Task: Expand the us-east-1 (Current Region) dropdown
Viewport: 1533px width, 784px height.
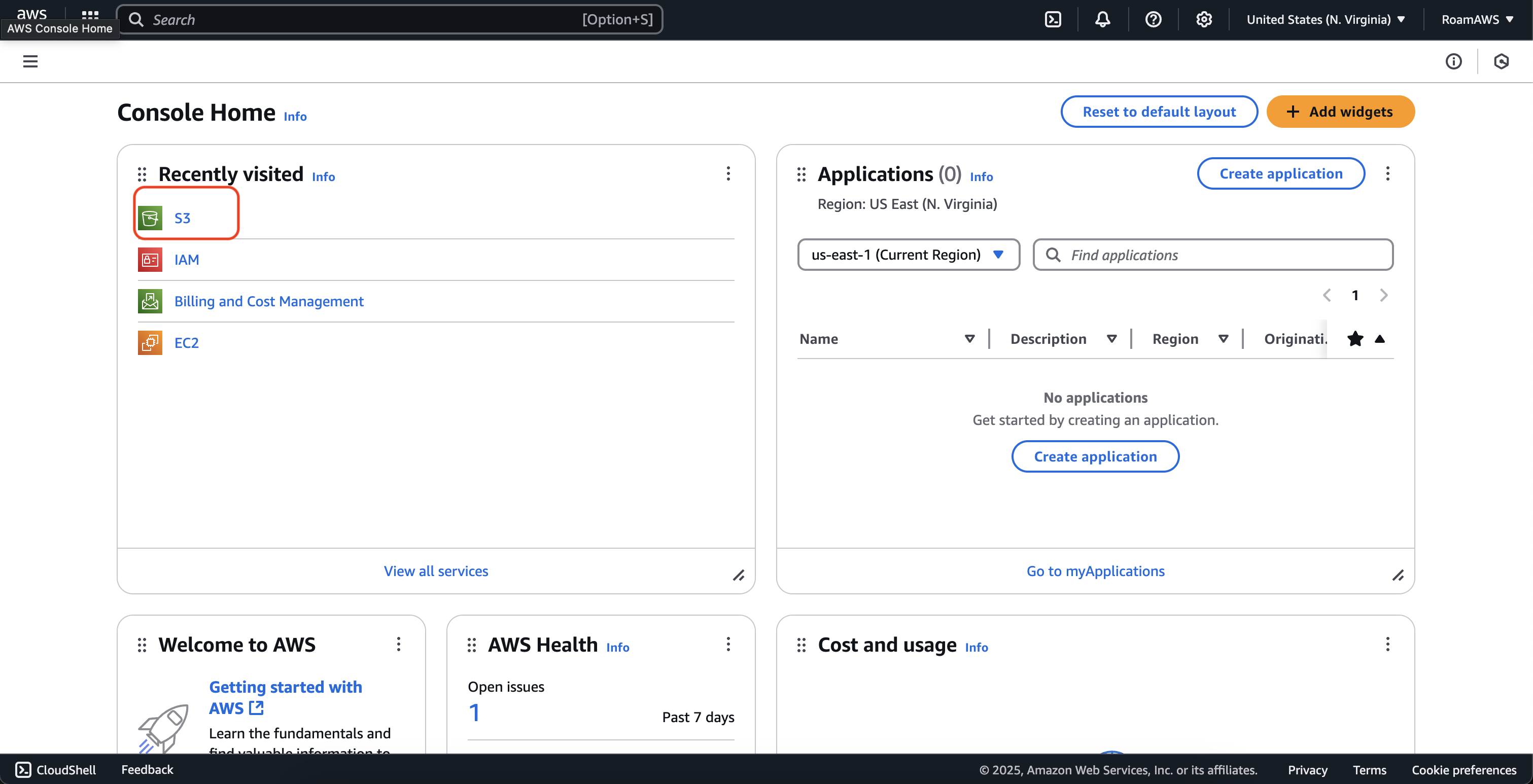Action: pos(908,255)
